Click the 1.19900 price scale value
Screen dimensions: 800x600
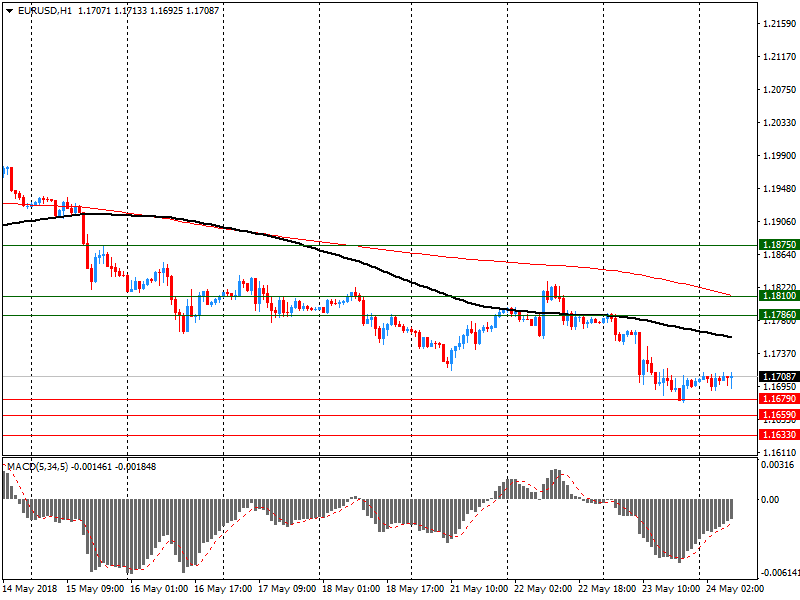pyautogui.click(x=780, y=156)
